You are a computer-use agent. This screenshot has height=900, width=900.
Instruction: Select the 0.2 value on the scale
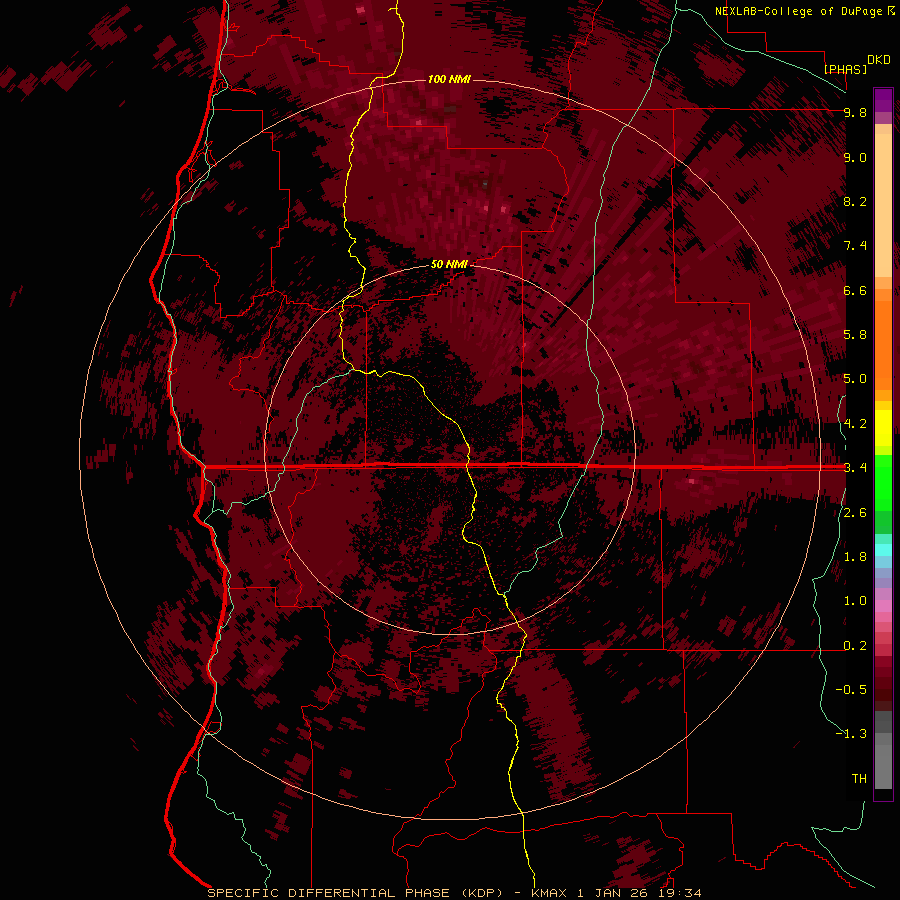[x=855, y=646]
